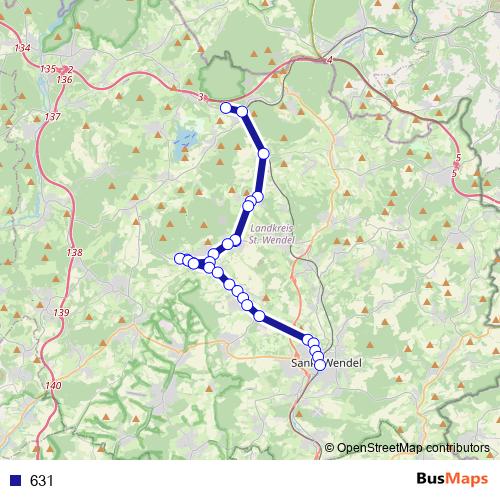Click the westernmost stop marker on the route branch
Viewport: 500px width, 500px height.
pyautogui.click(x=180, y=258)
